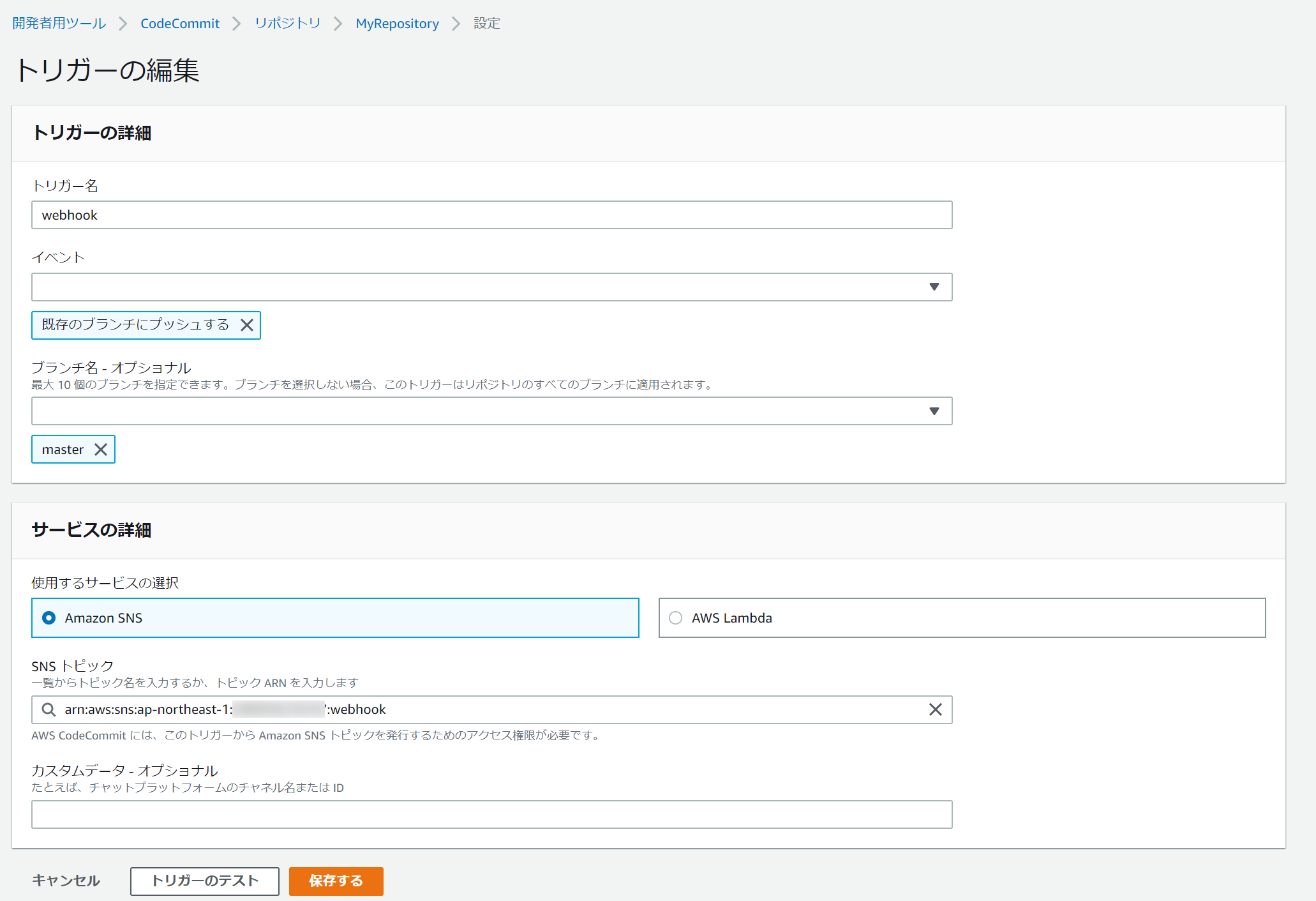1316x901 pixels.
Task: Remove the 既存のブランチにプッシュする event tag
Action: [247, 325]
